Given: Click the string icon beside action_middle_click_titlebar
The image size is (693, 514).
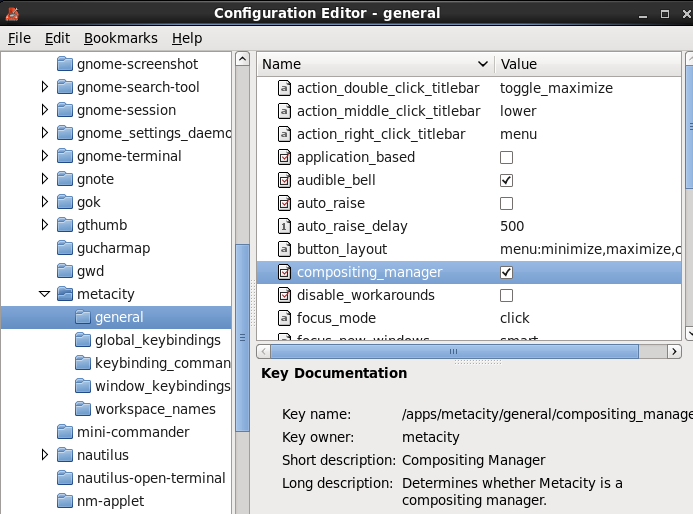Looking at the screenshot, I should [x=285, y=111].
